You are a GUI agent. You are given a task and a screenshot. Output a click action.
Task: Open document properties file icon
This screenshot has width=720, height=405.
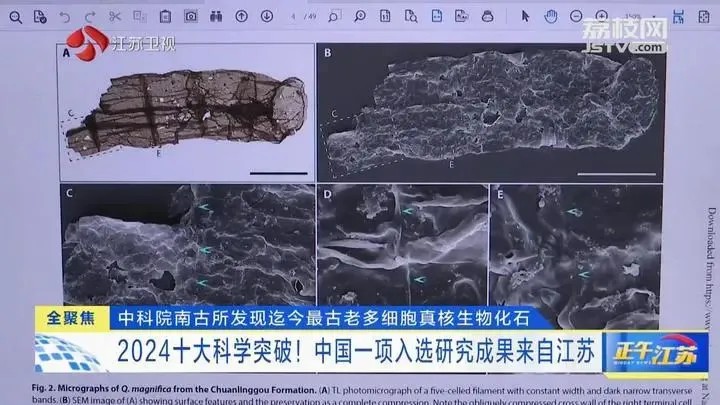39,16
